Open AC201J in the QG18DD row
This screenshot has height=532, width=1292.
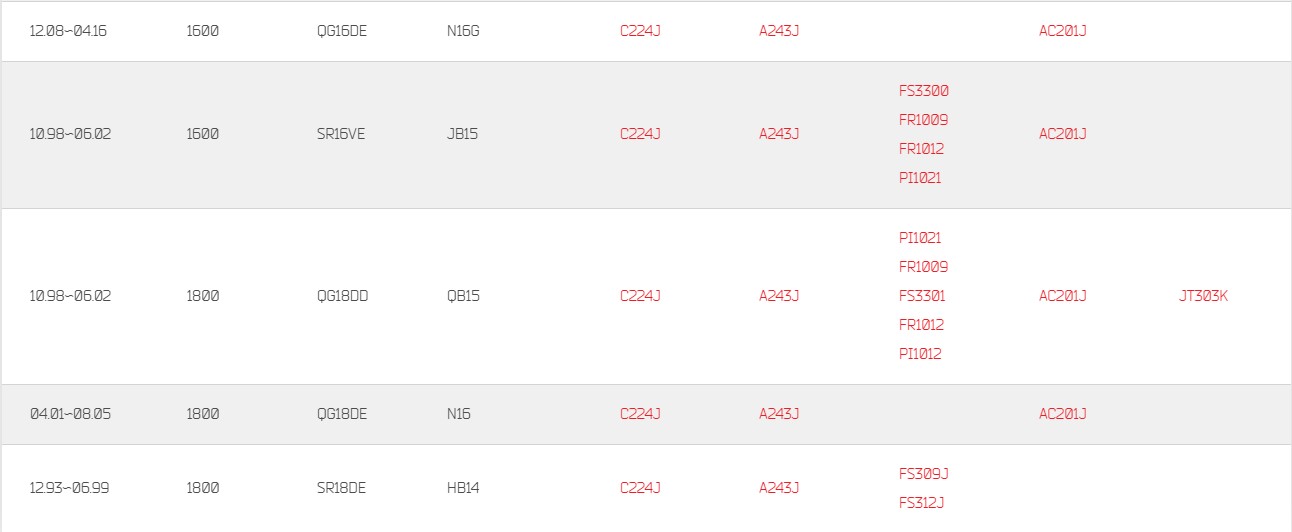(1063, 296)
